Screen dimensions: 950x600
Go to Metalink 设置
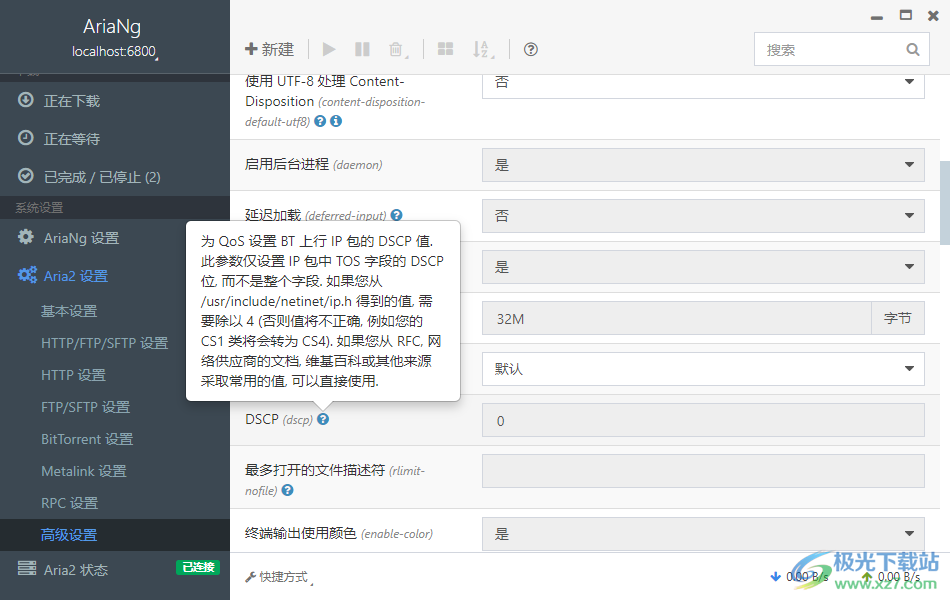coord(84,471)
